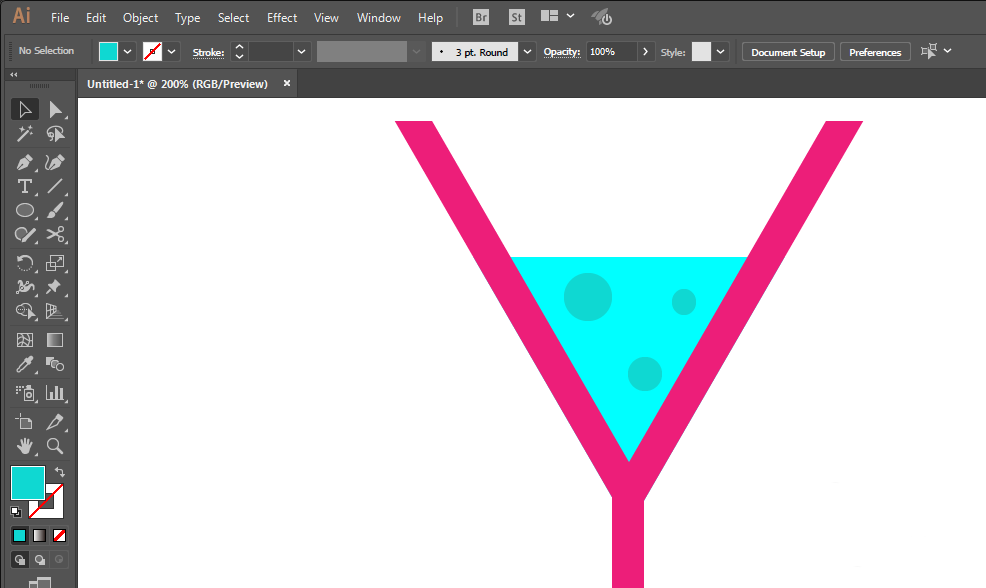Choose the Ellipse tool

[25, 211]
